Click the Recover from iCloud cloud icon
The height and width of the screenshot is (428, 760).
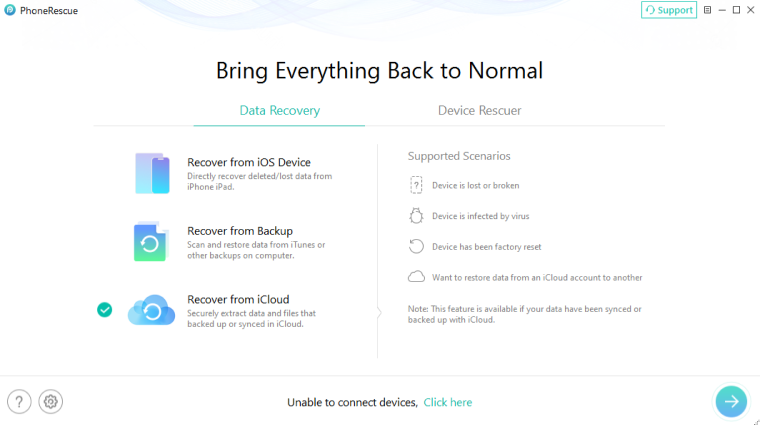[x=152, y=310]
